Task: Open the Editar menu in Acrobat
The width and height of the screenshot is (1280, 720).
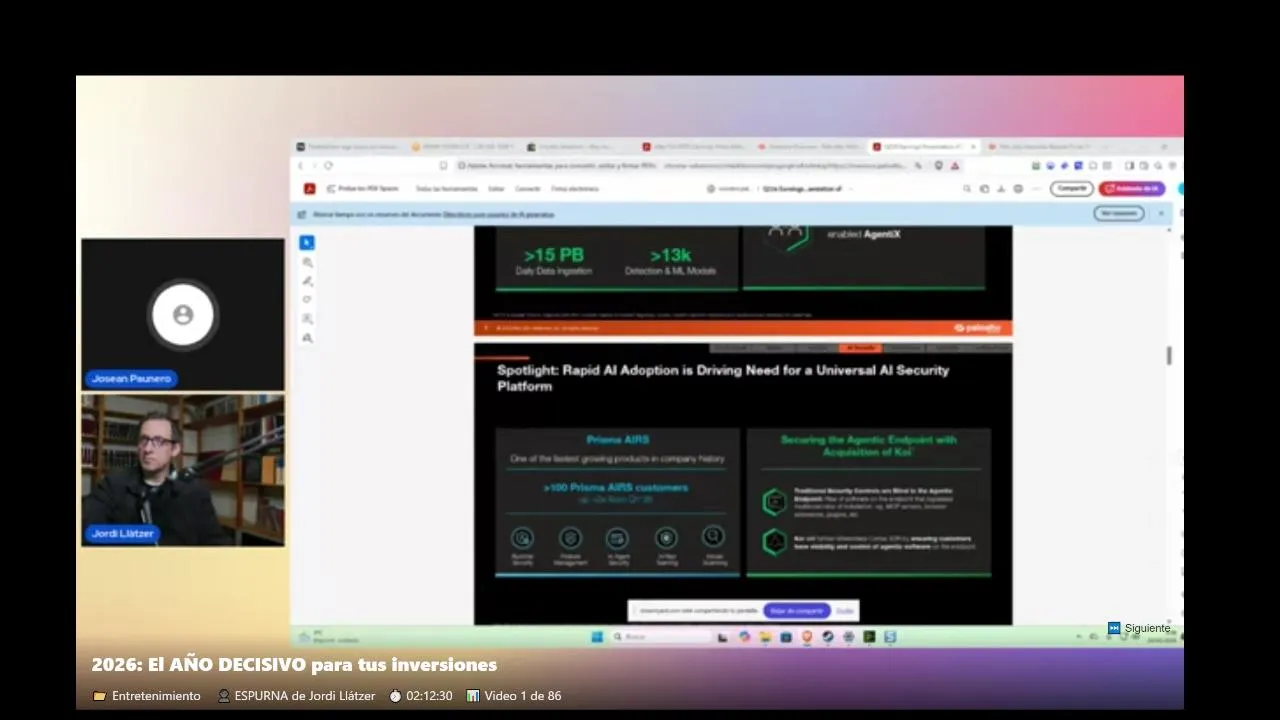Action: [496, 188]
